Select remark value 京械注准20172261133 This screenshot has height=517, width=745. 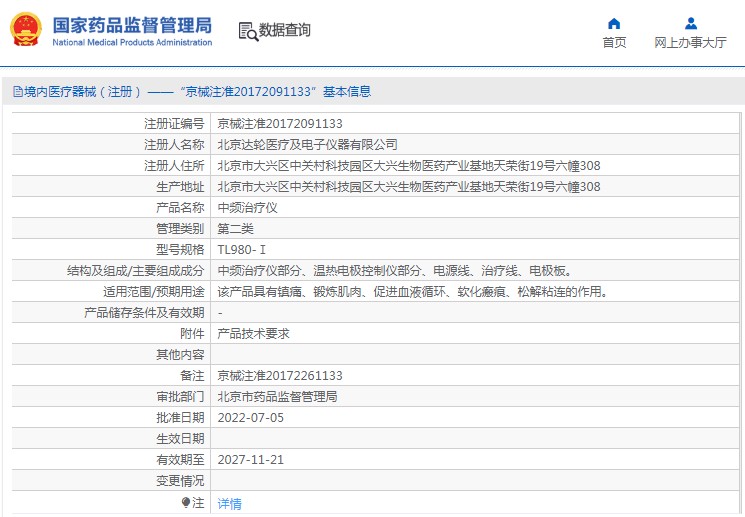[x=280, y=375]
